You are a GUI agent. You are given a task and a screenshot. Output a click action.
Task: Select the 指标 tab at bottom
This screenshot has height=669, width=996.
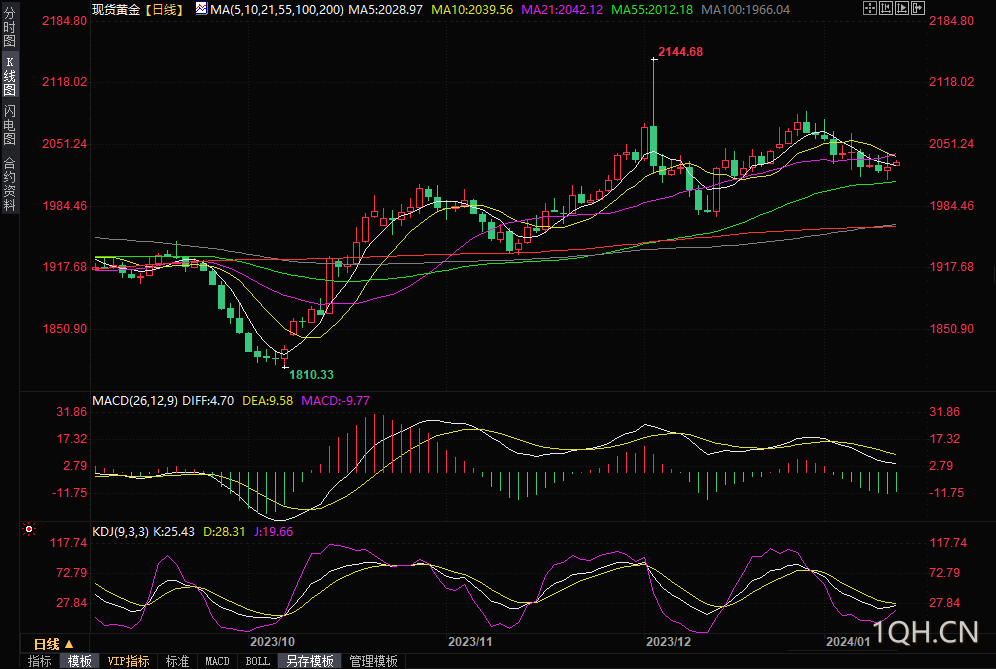click(40, 661)
